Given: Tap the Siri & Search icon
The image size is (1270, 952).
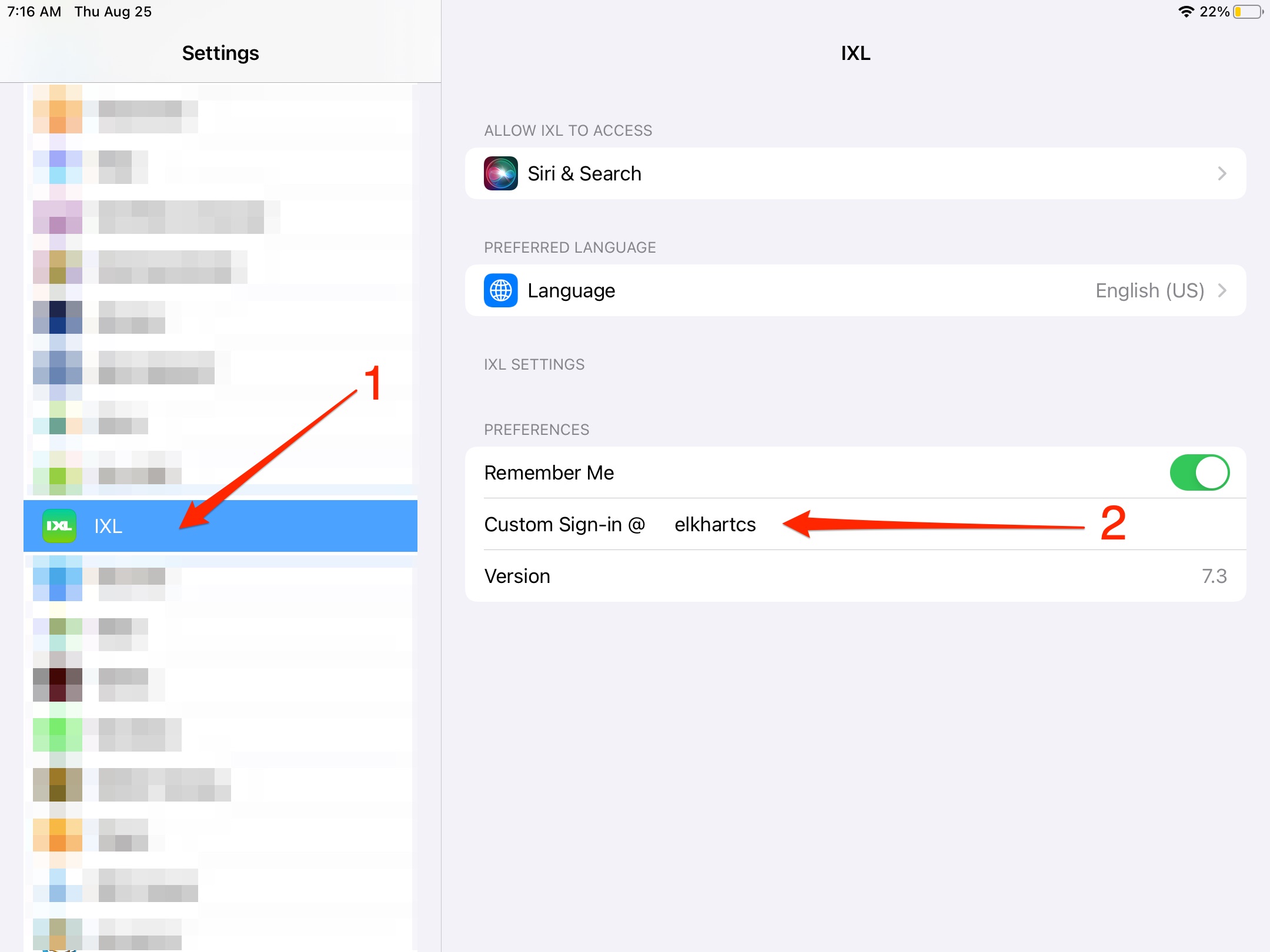Looking at the screenshot, I should pos(500,173).
